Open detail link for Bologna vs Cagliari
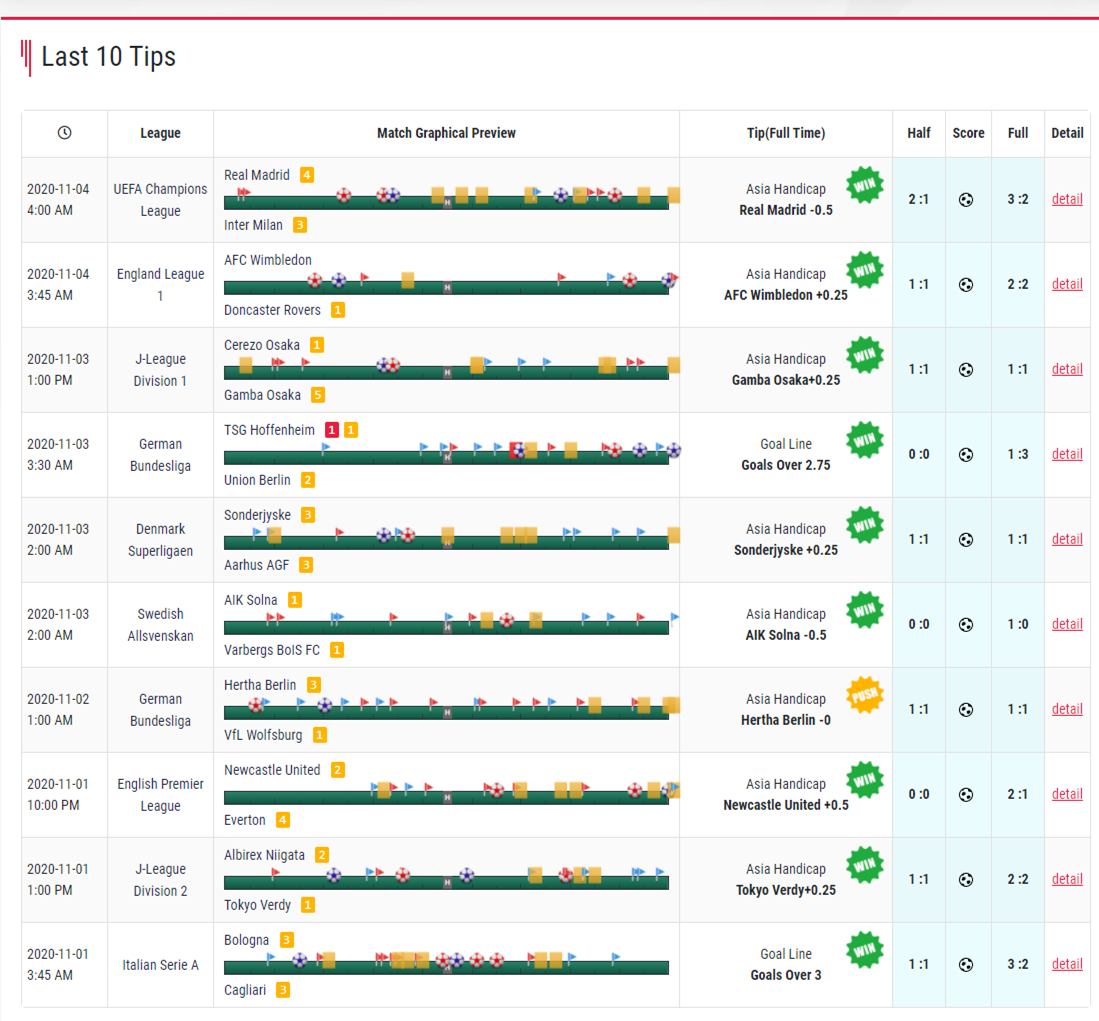This screenshot has height=1021, width=1099. coord(1067,964)
